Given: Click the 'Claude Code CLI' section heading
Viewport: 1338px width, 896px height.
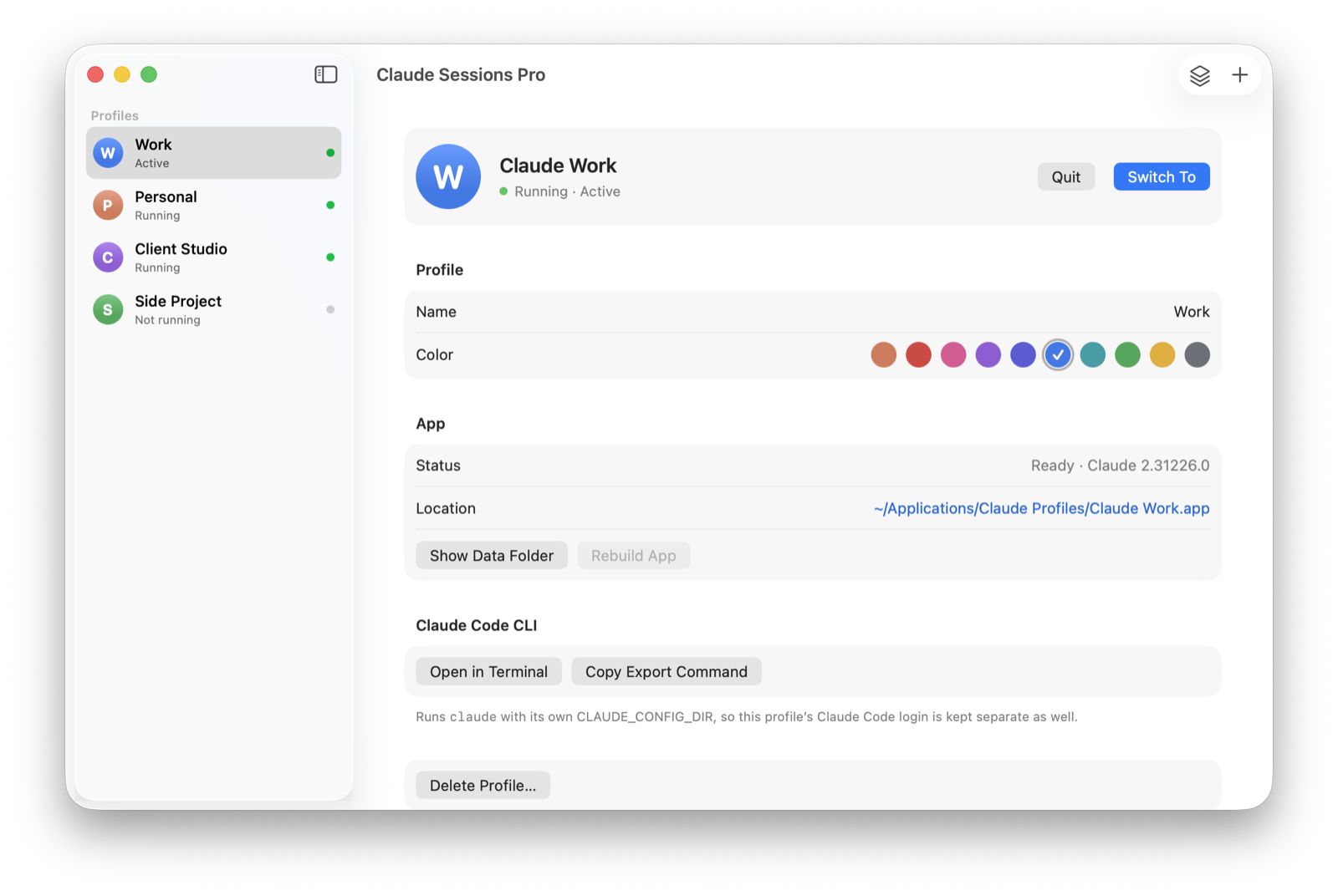Looking at the screenshot, I should tap(477, 625).
